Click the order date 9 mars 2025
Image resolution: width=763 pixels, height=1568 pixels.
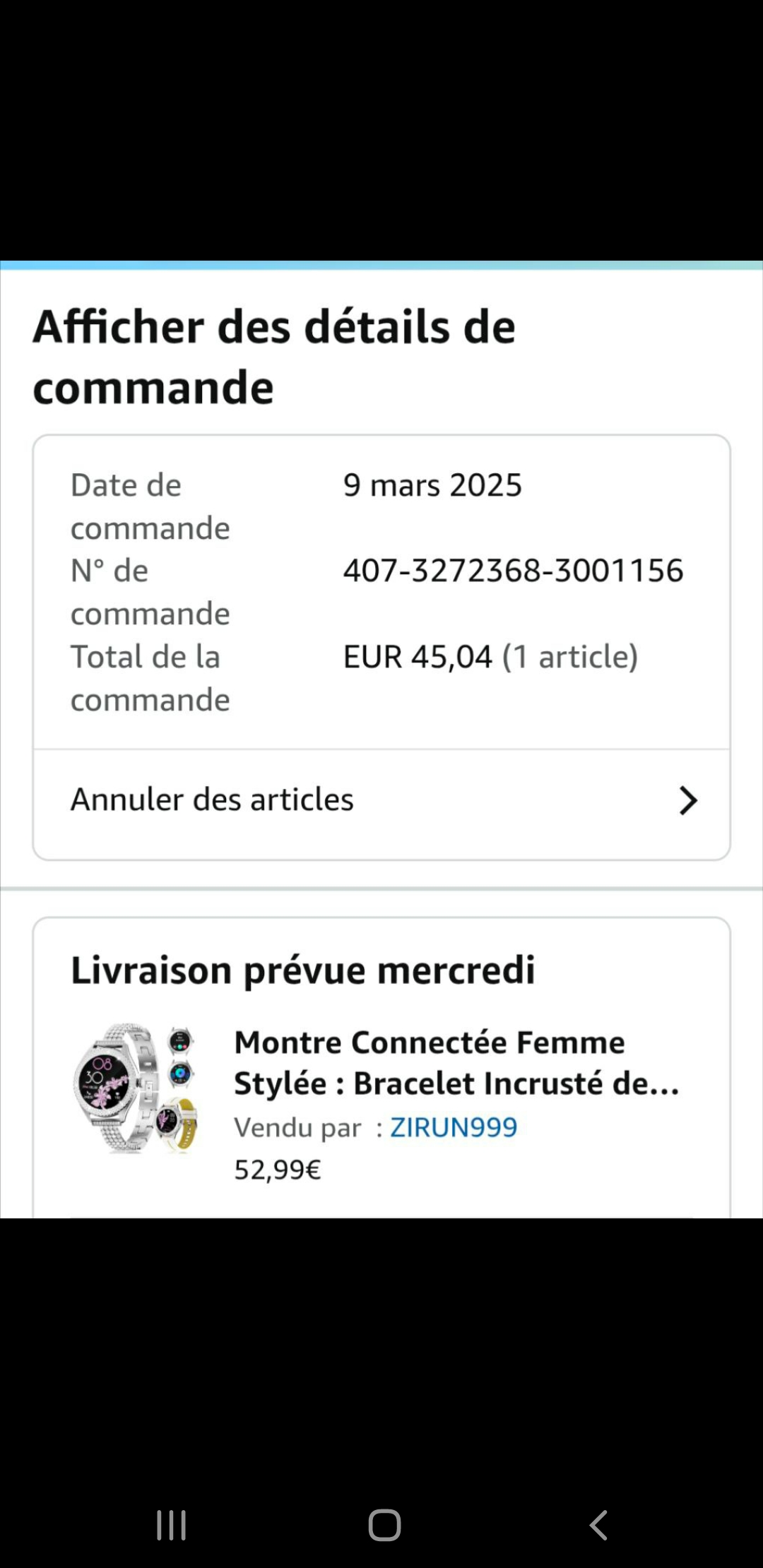[432, 485]
